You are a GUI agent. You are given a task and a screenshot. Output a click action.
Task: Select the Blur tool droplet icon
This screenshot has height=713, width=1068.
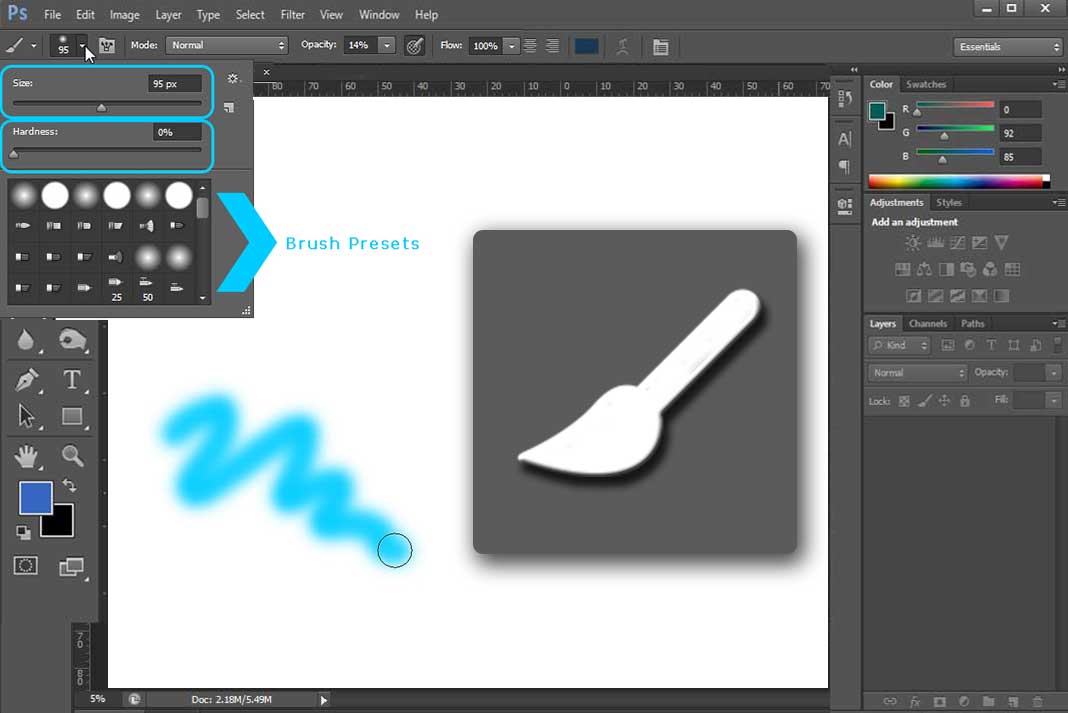pyautogui.click(x=26, y=340)
